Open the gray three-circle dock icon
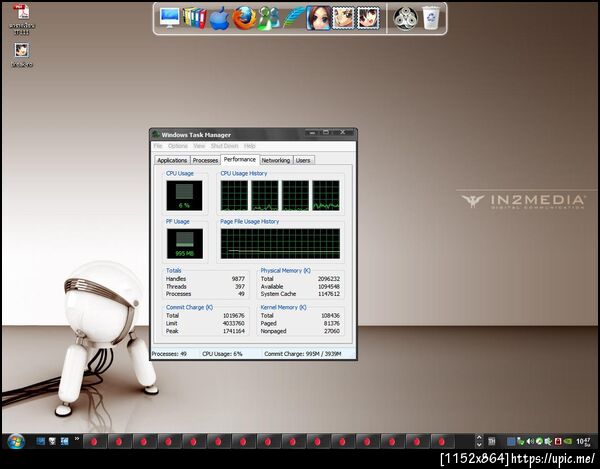Screen dimensions: 600x469 pyautogui.click(x=405, y=18)
